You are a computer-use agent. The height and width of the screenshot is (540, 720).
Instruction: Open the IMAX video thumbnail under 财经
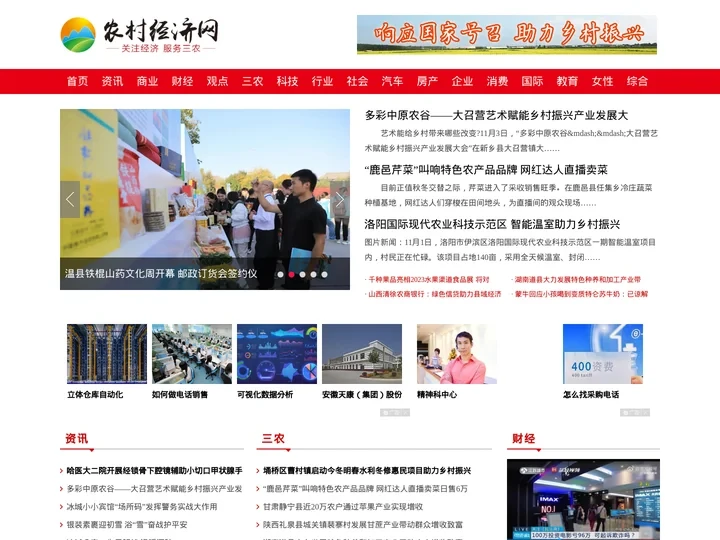pos(584,499)
